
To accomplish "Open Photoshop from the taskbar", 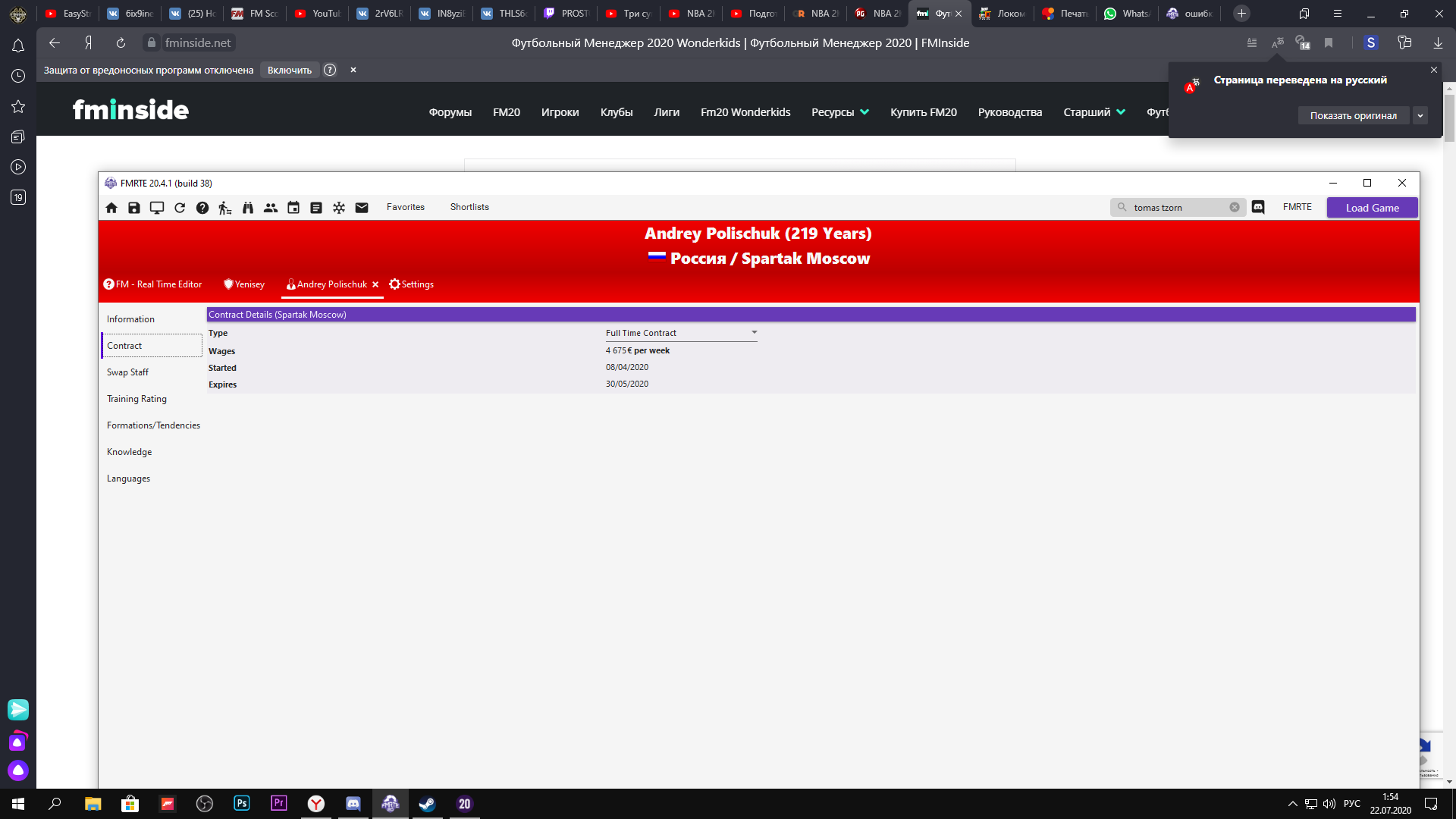I will [242, 803].
